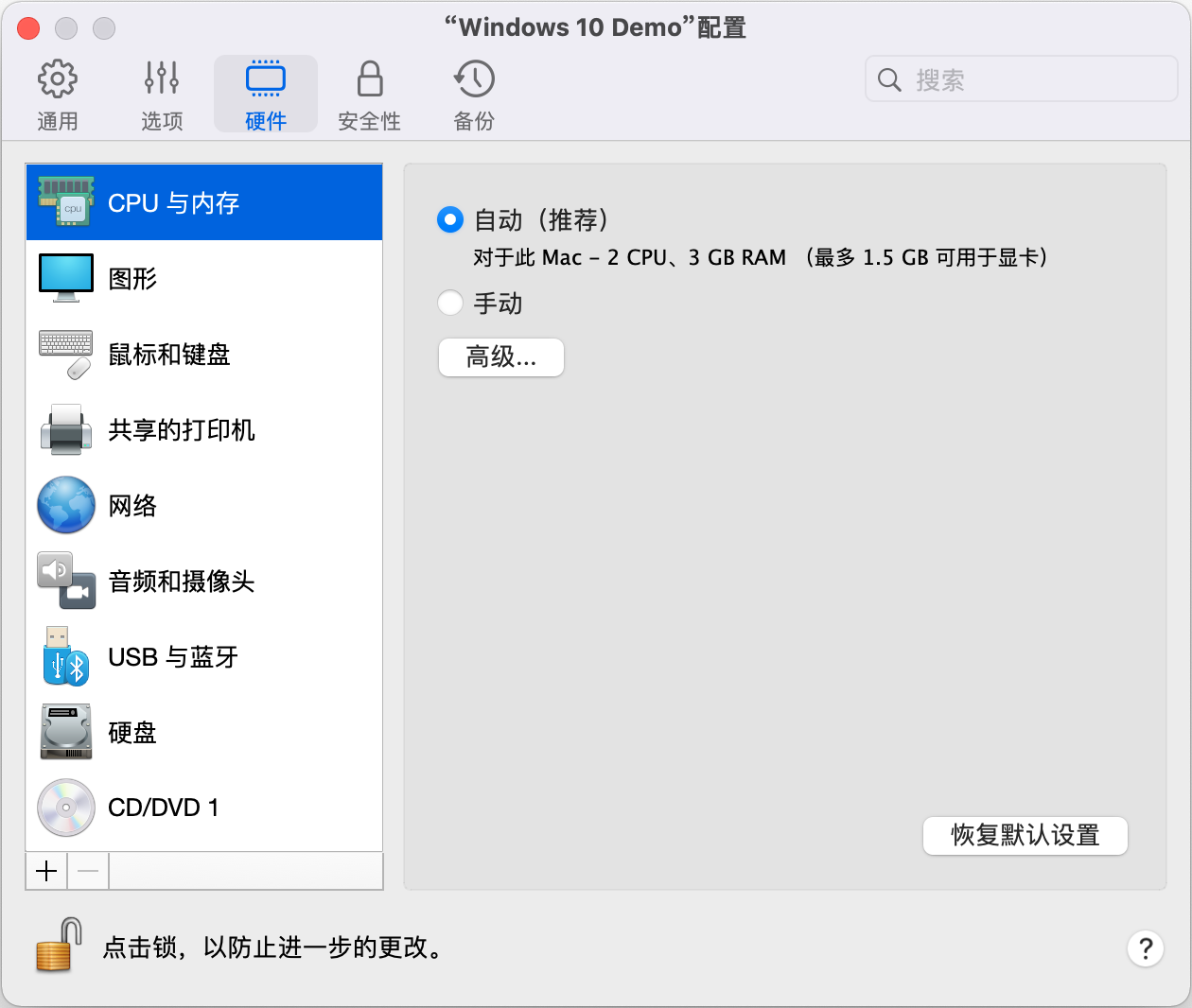The image size is (1192, 1008).
Task: Select 手动 radio button
Action: point(450,304)
